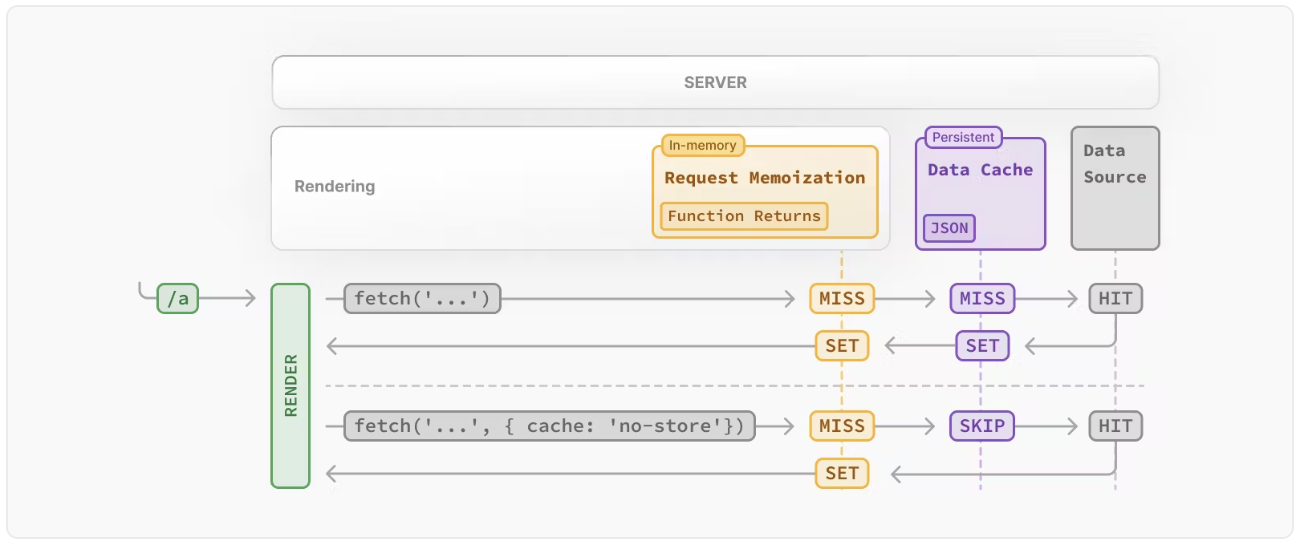The height and width of the screenshot is (554, 1306).
Task: Select the Rendering panel label
Action: pos(334,186)
